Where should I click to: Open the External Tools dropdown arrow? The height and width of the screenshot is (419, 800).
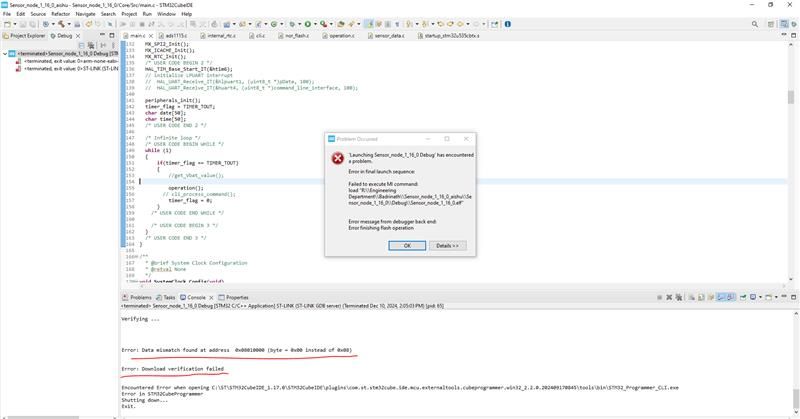coord(331,24)
